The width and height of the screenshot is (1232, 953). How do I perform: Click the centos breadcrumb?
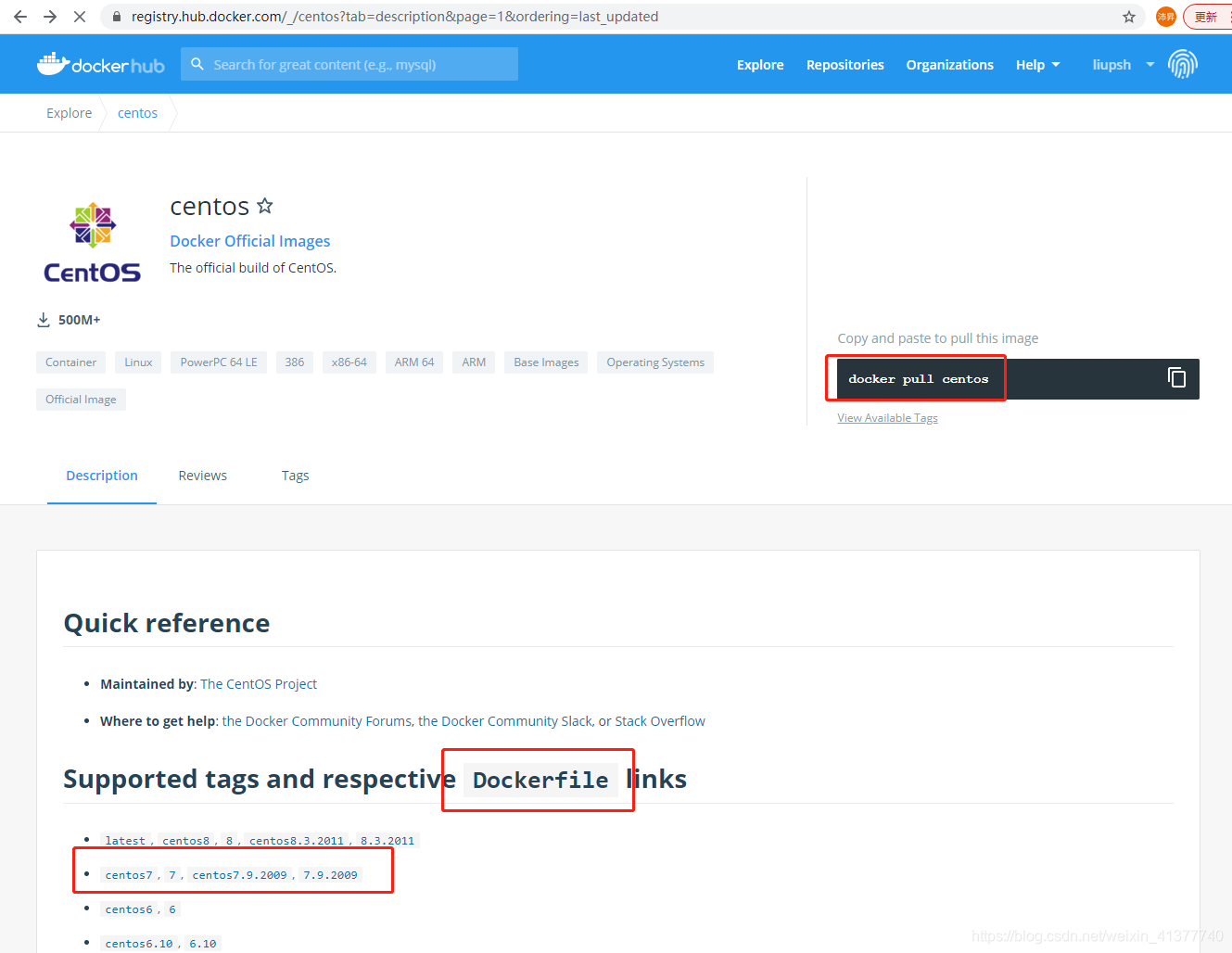137,113
